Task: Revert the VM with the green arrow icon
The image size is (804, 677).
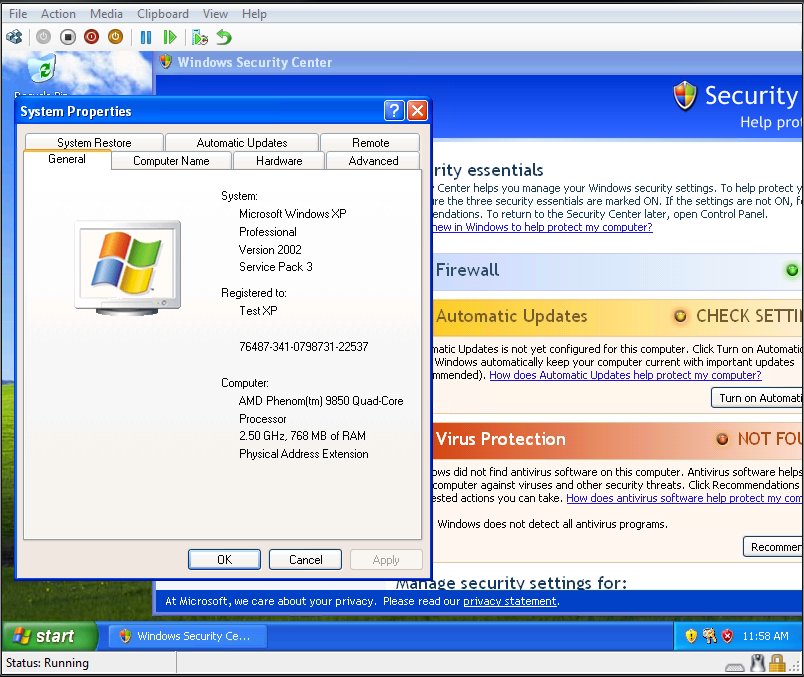Action: (224, 37)
